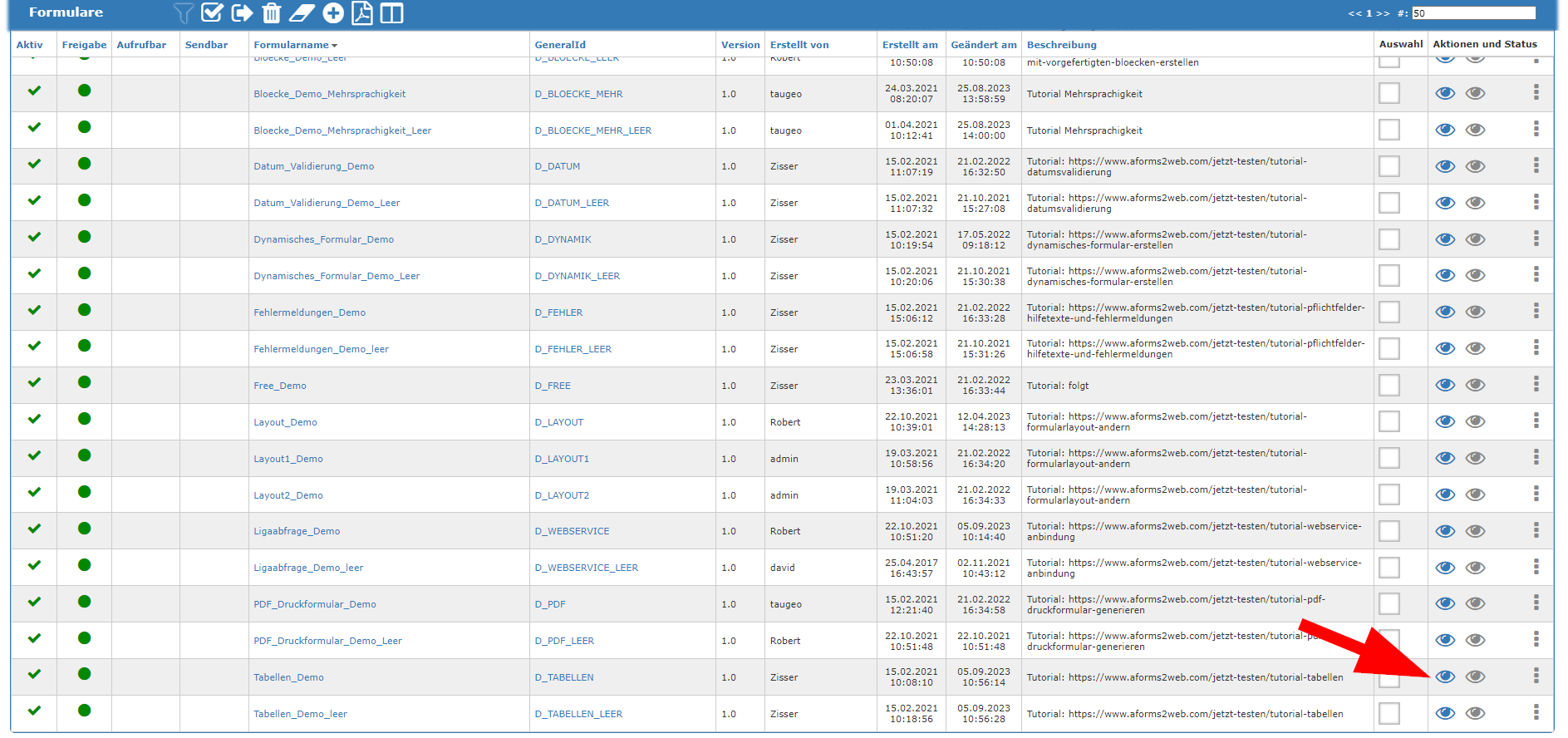Open the filter funnel icon in toolbar

point(183,12)
